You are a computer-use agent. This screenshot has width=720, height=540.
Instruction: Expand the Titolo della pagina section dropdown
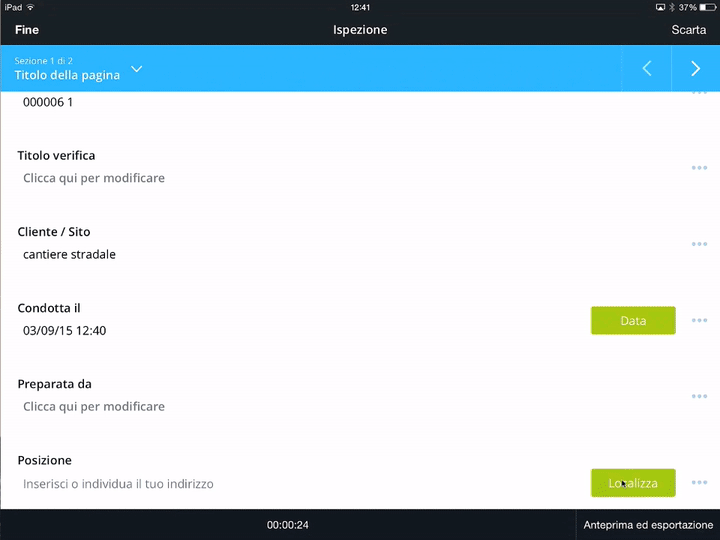coord(136,69)
